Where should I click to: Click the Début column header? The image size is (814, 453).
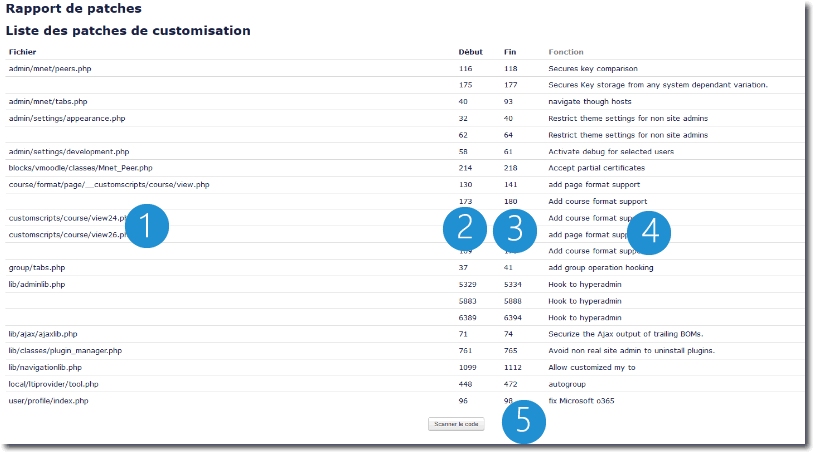click(470, 52)
